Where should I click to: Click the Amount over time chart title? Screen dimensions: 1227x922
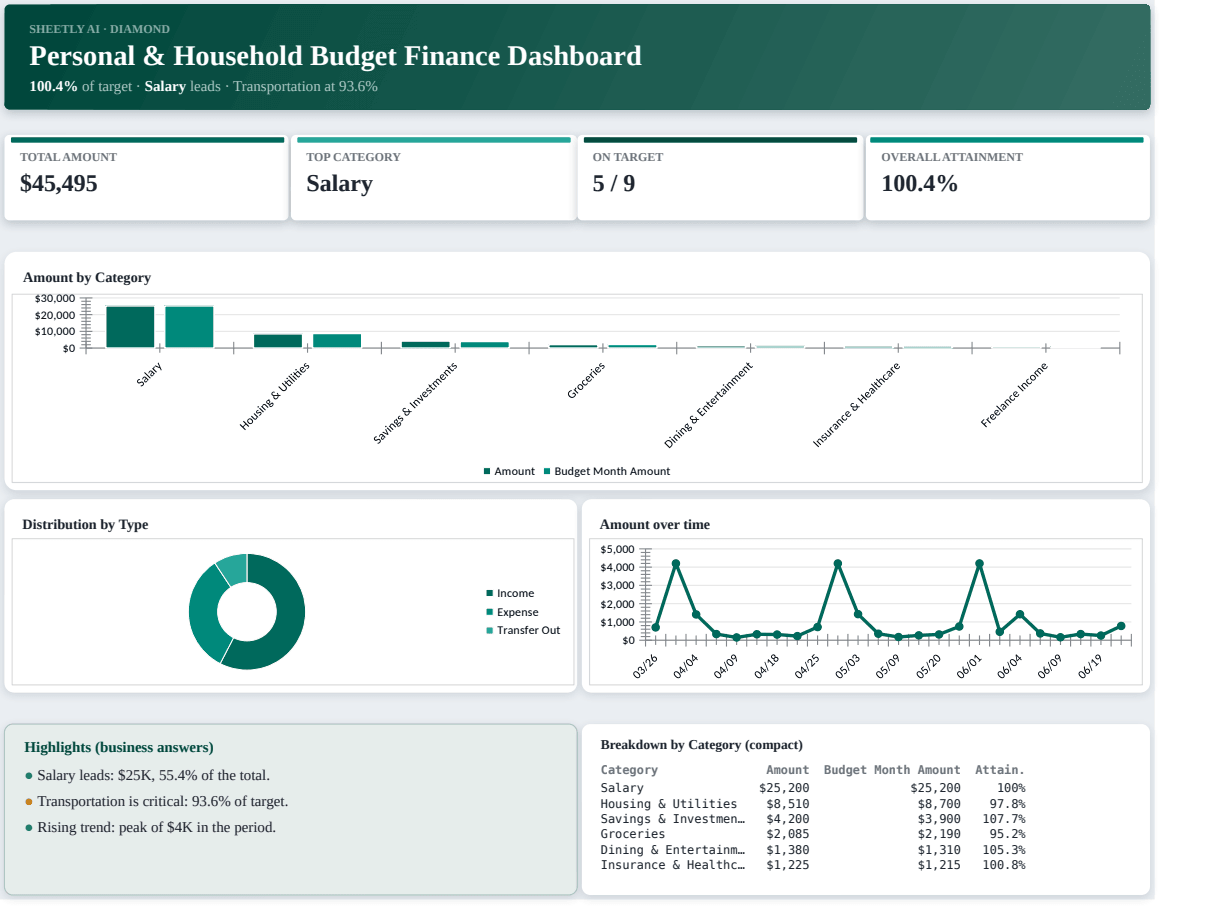point(655,524)
